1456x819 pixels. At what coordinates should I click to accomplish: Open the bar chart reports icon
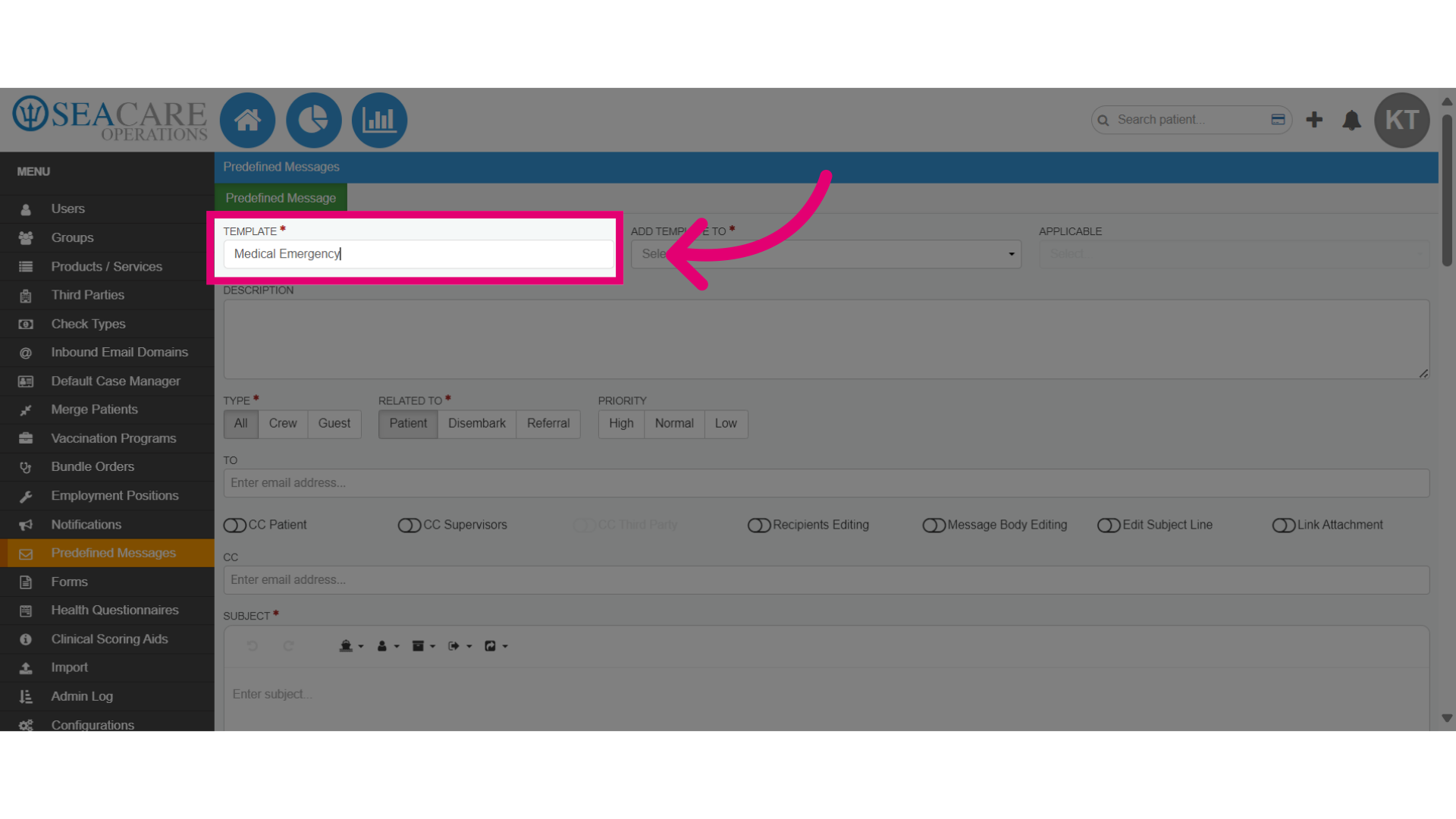coord(379,120)
